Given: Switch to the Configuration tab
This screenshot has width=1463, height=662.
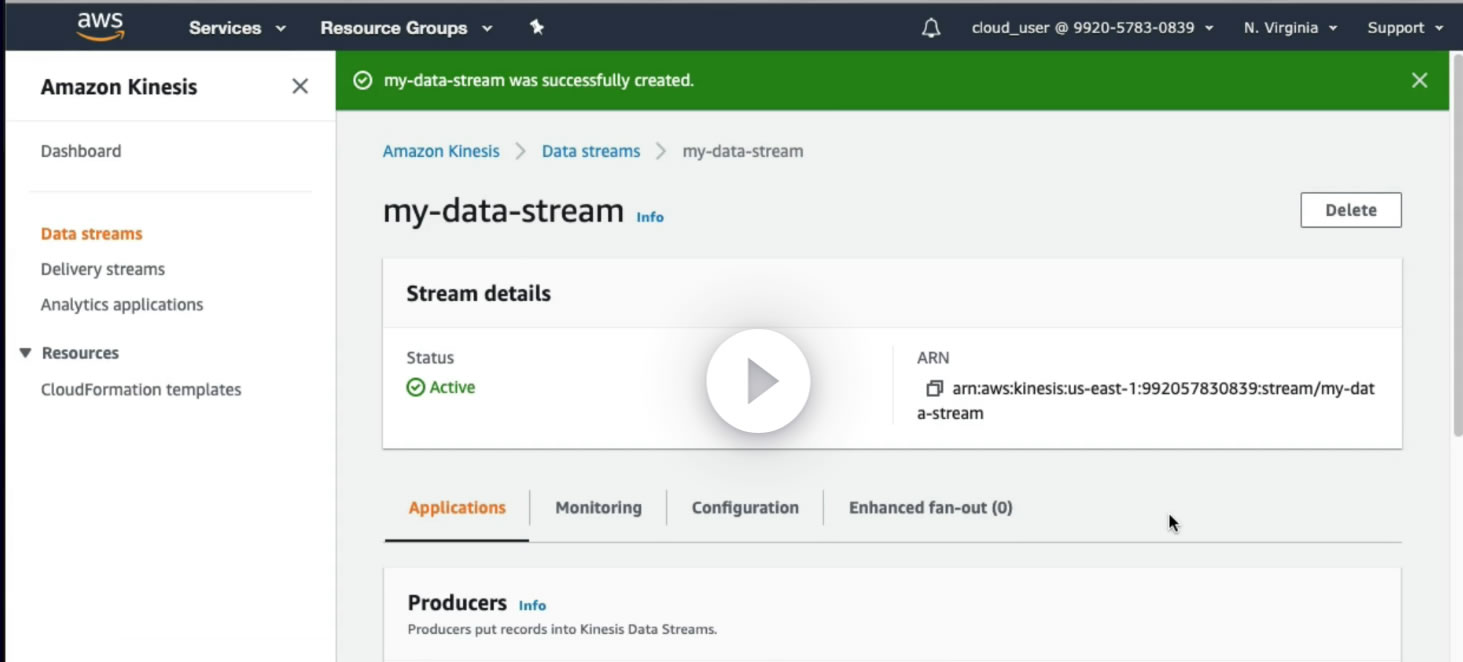Looking at the screenshot, I should 745,508.
